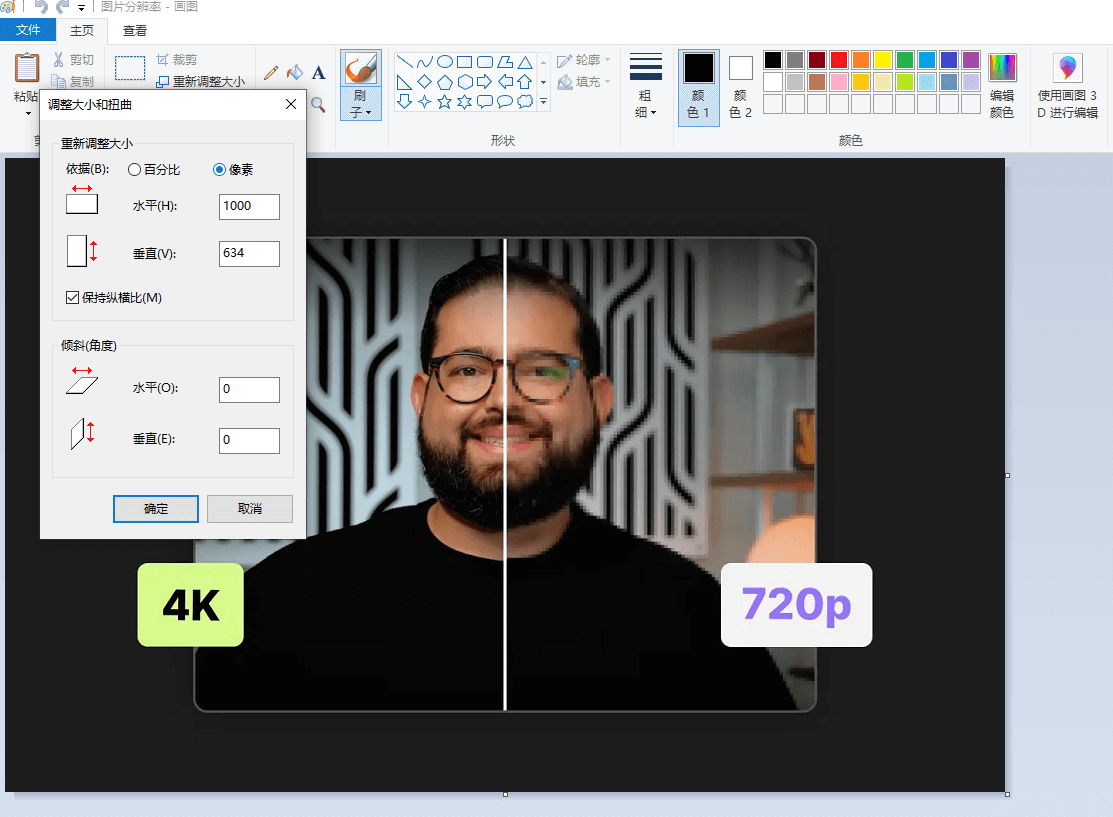Screen dimensions: 1113x817
Task: Select the 像素 (pixels) radio button
Action: tap(220, 170)
